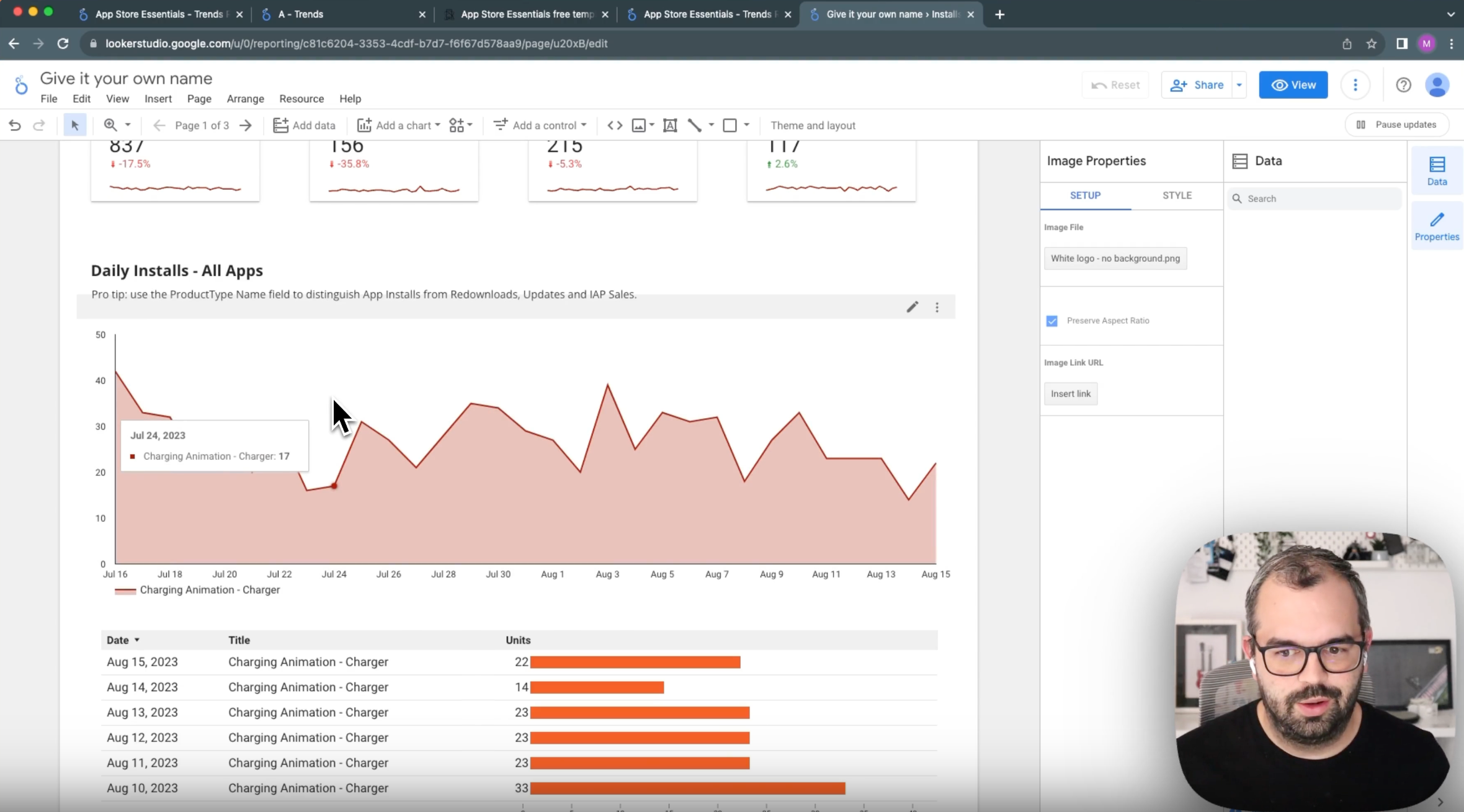Uncheck Preserve Aspect Ratio checkbox

click(1051, 321)
